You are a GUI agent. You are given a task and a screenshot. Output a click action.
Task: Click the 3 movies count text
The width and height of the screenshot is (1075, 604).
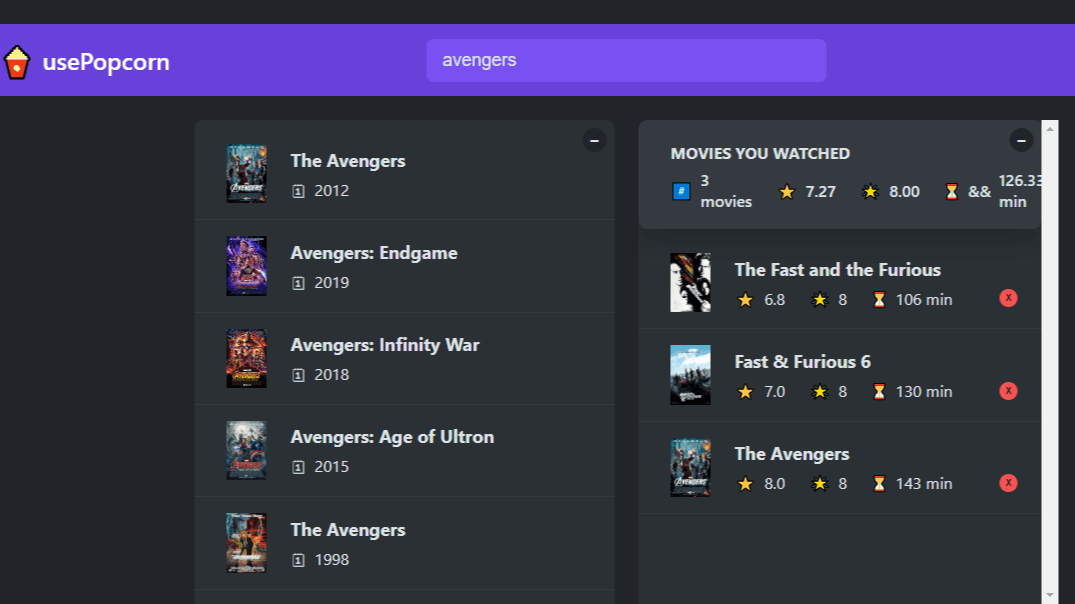pyautogui.click(x=726, y=191)
